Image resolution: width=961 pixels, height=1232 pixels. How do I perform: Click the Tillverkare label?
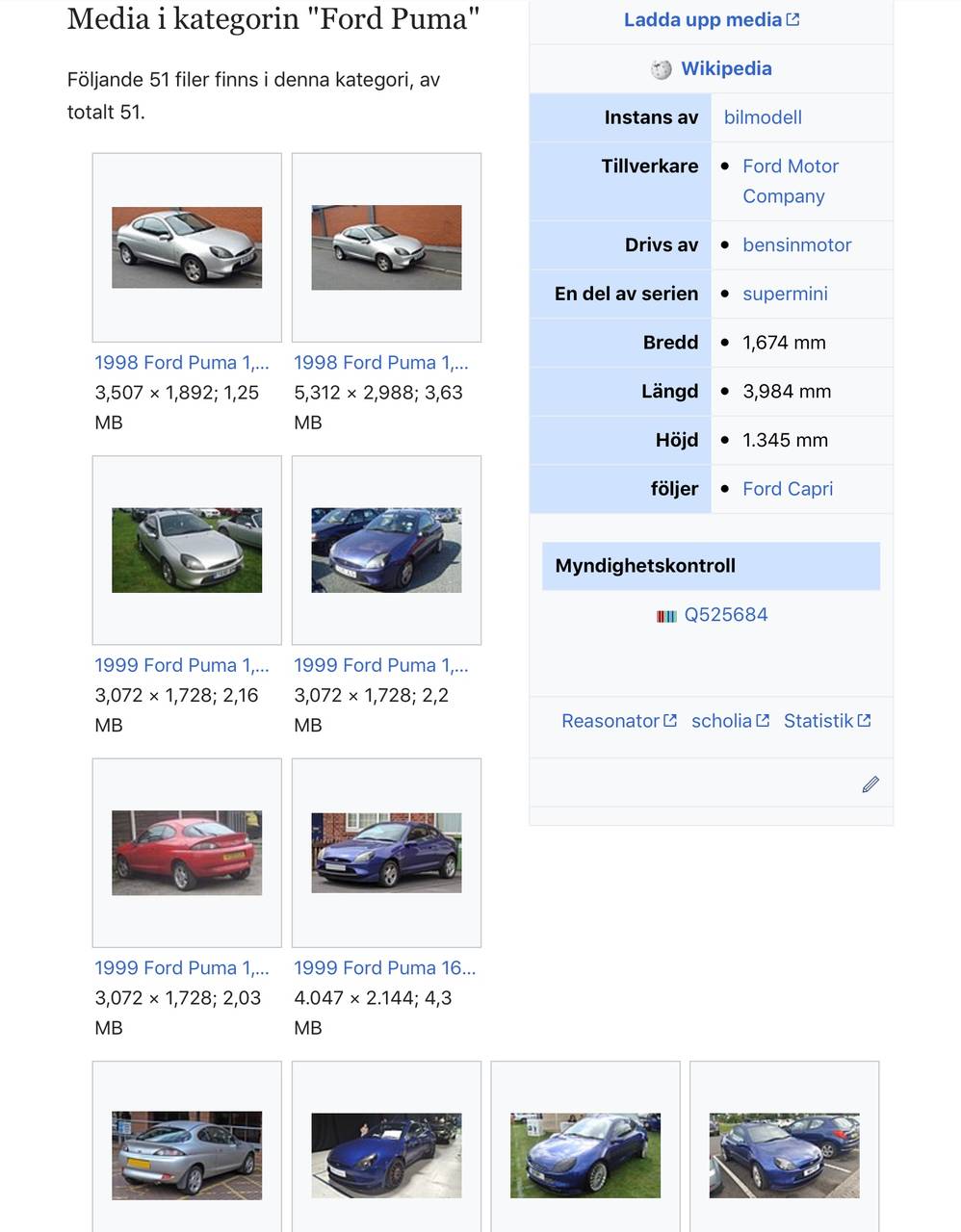pyautogui.click(x=650, y=166)
